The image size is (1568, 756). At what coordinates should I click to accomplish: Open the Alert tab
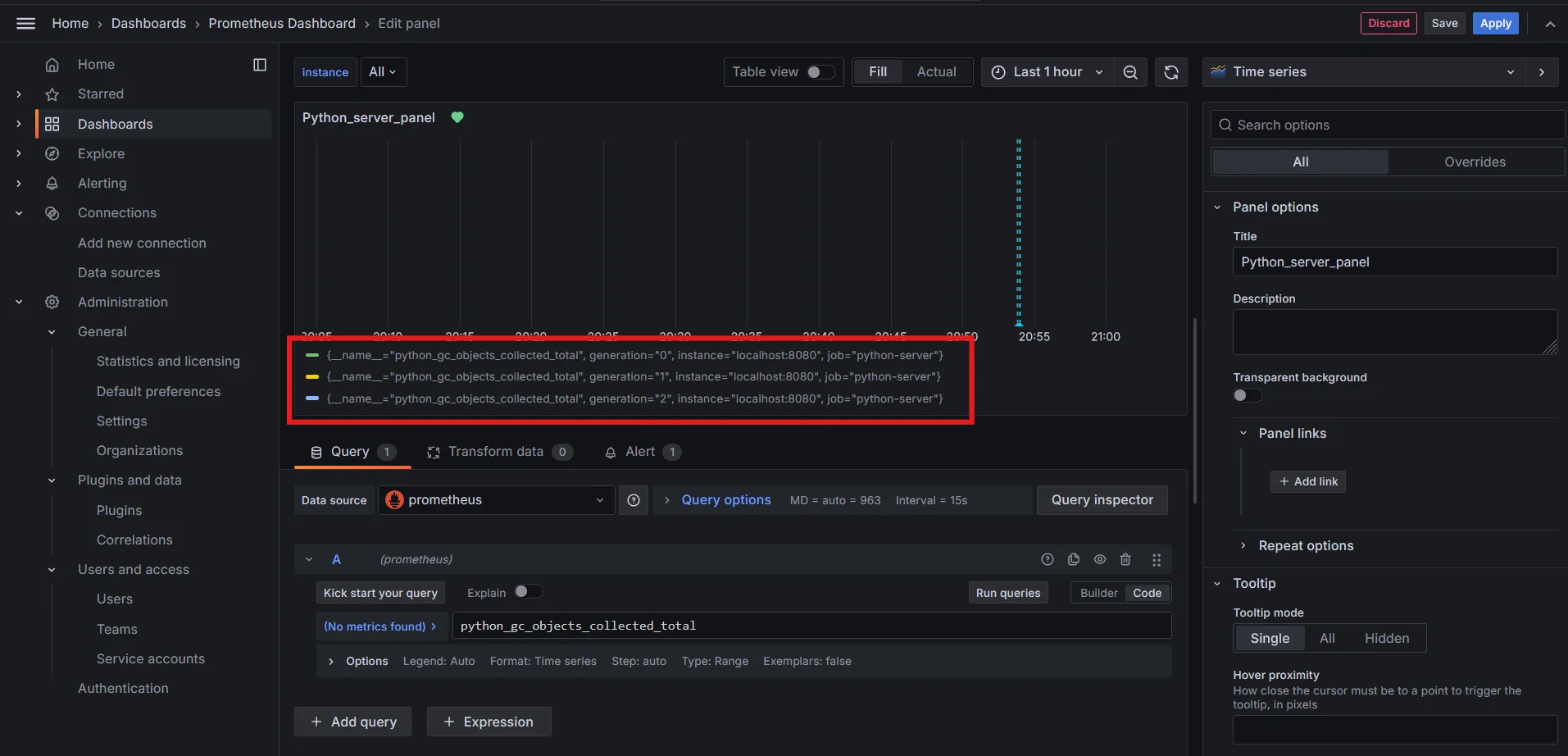(x=643, y=452)
